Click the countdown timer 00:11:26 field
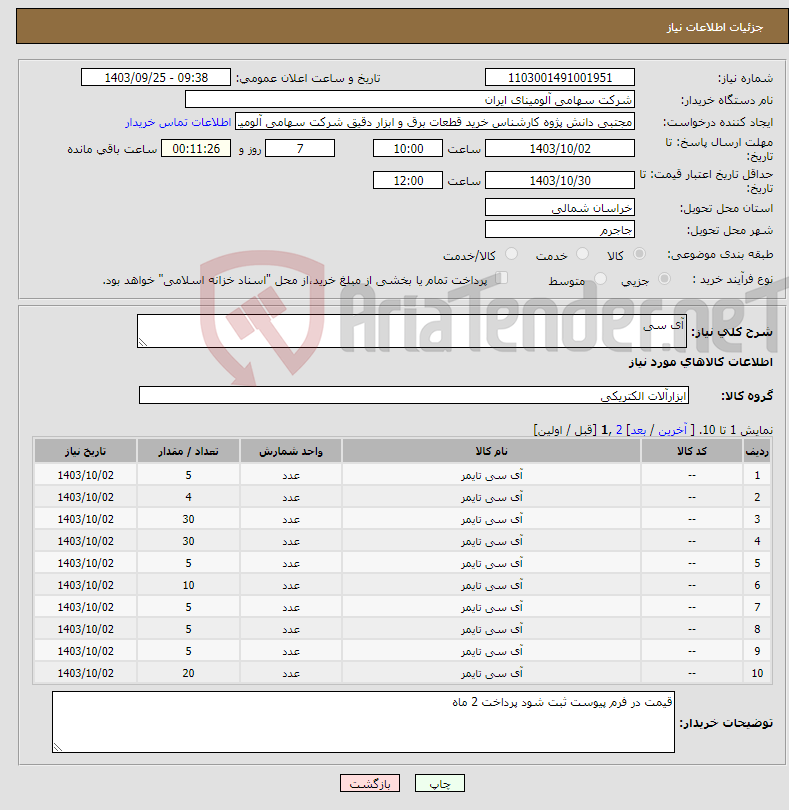789x810 pixels. [196, 149]
